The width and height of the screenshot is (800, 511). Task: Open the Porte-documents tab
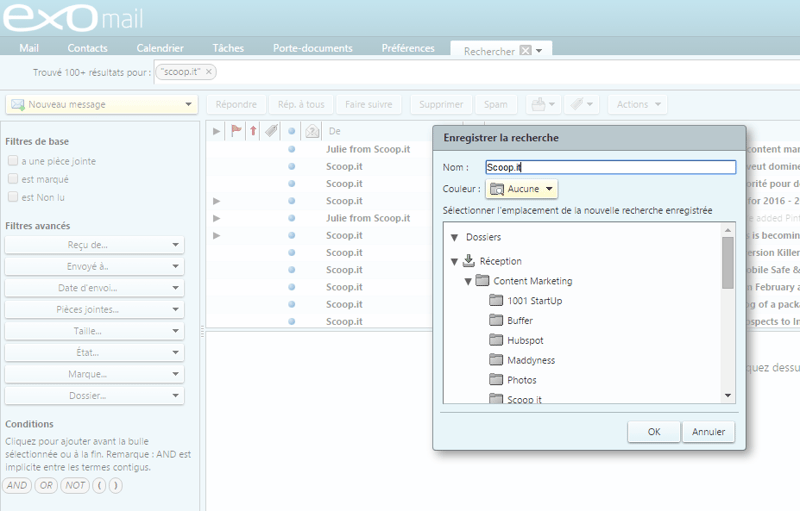pos(313,48)
